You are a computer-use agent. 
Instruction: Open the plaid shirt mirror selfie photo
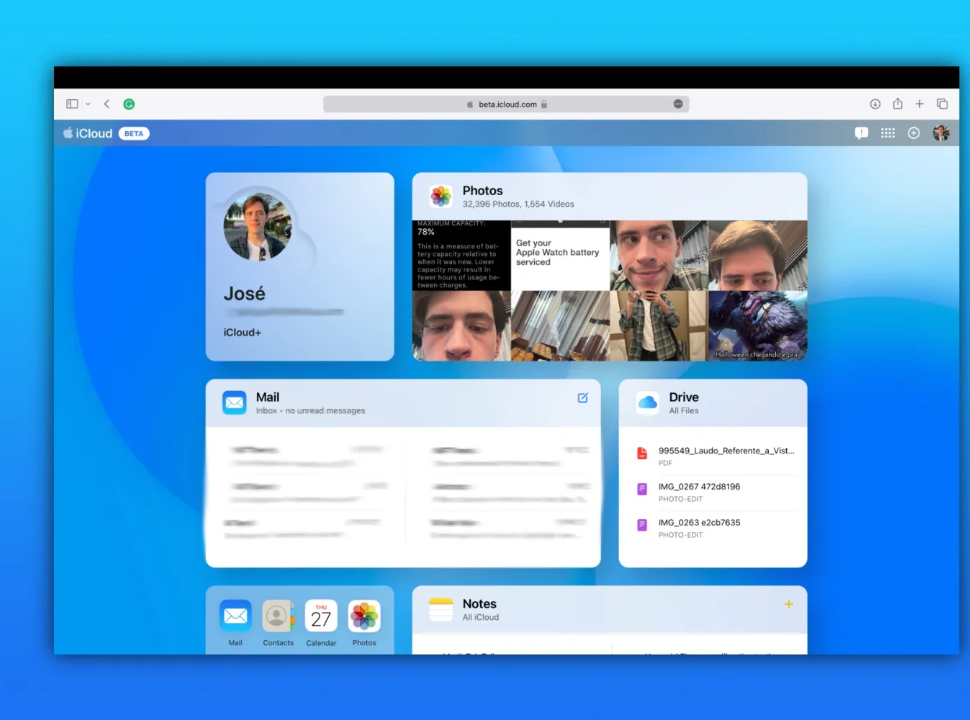[658, 325]
